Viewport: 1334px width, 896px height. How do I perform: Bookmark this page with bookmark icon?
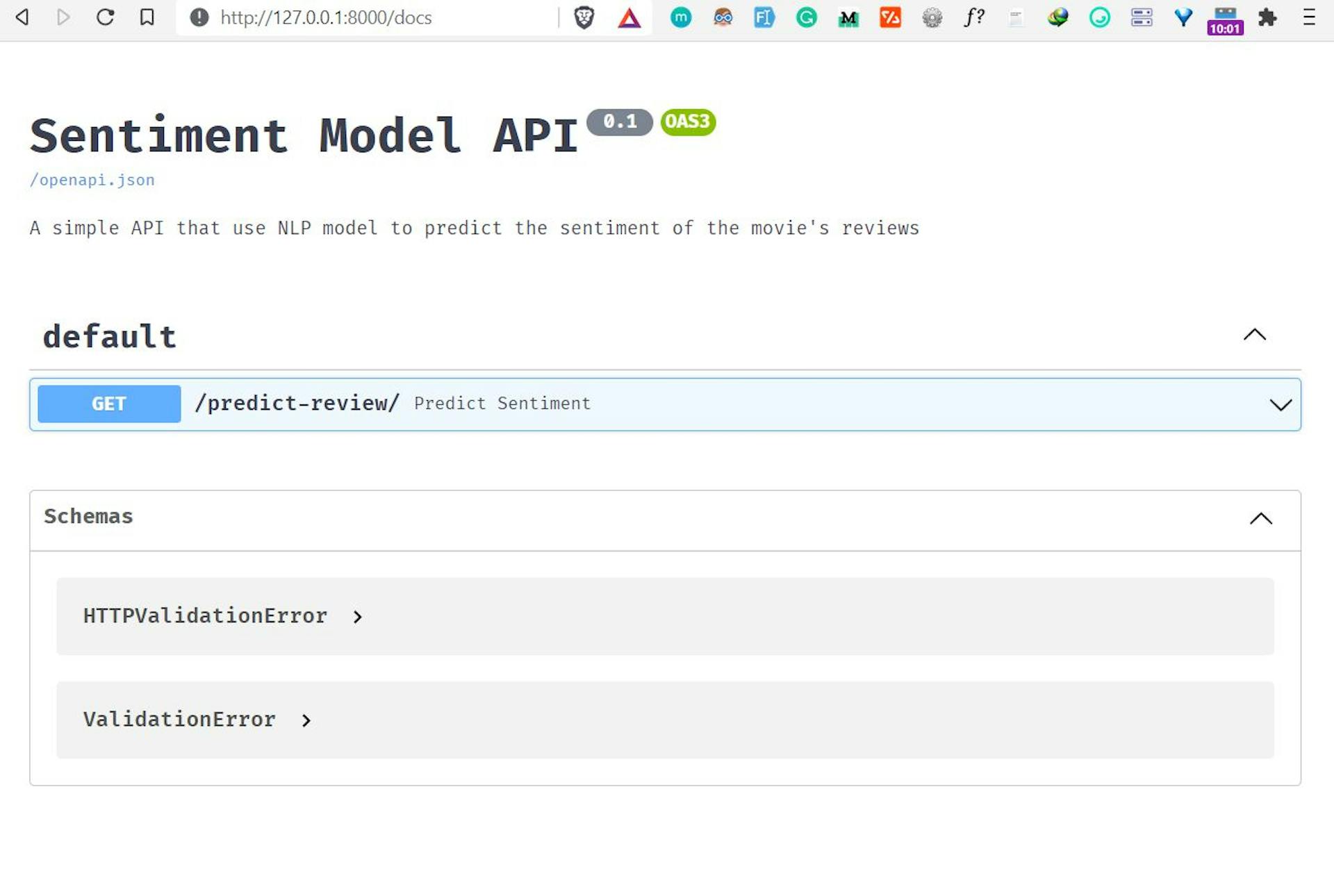coord(147,17)
